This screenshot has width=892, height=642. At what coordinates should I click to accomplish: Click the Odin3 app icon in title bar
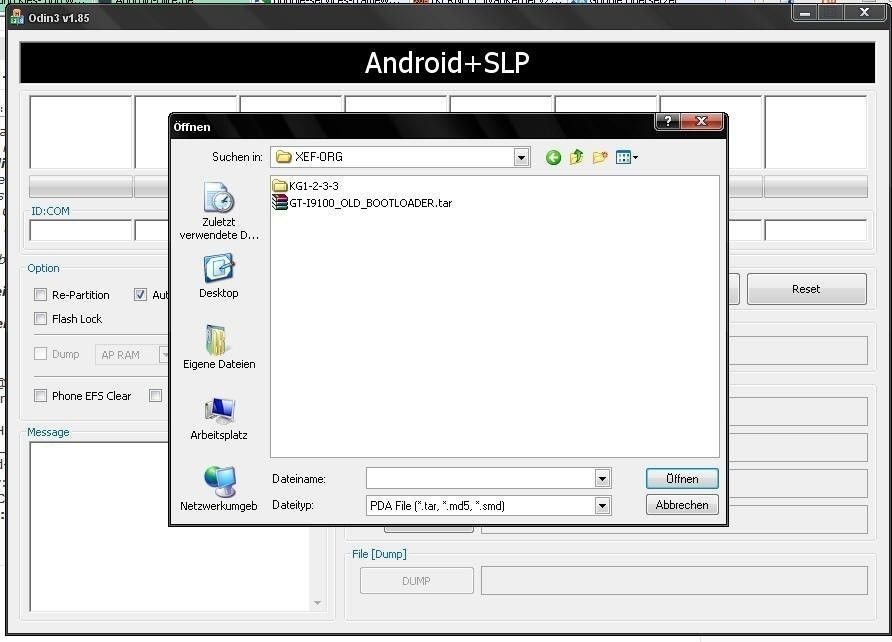point(17,17)
